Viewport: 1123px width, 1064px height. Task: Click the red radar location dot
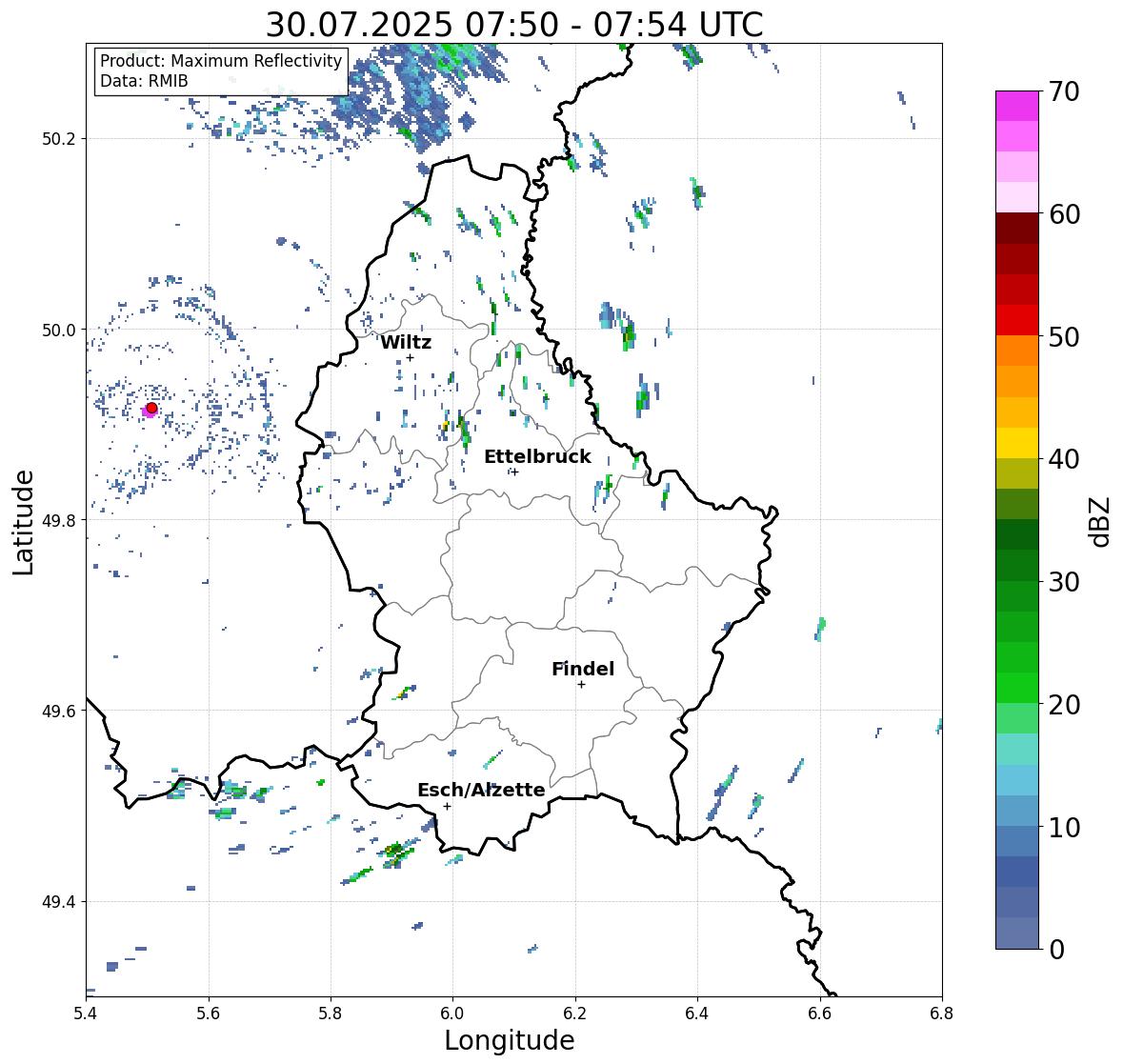click(x=151, y=408)
